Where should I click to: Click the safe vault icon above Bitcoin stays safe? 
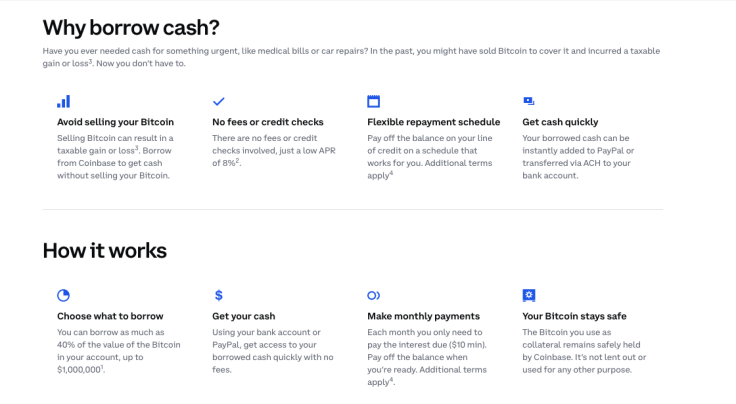point(529,295)
